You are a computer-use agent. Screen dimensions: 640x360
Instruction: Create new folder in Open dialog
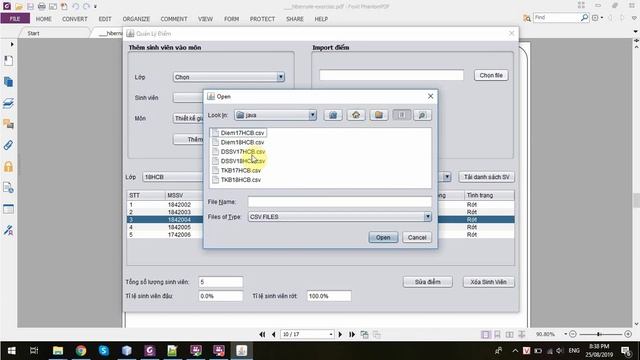pos(379,115)
